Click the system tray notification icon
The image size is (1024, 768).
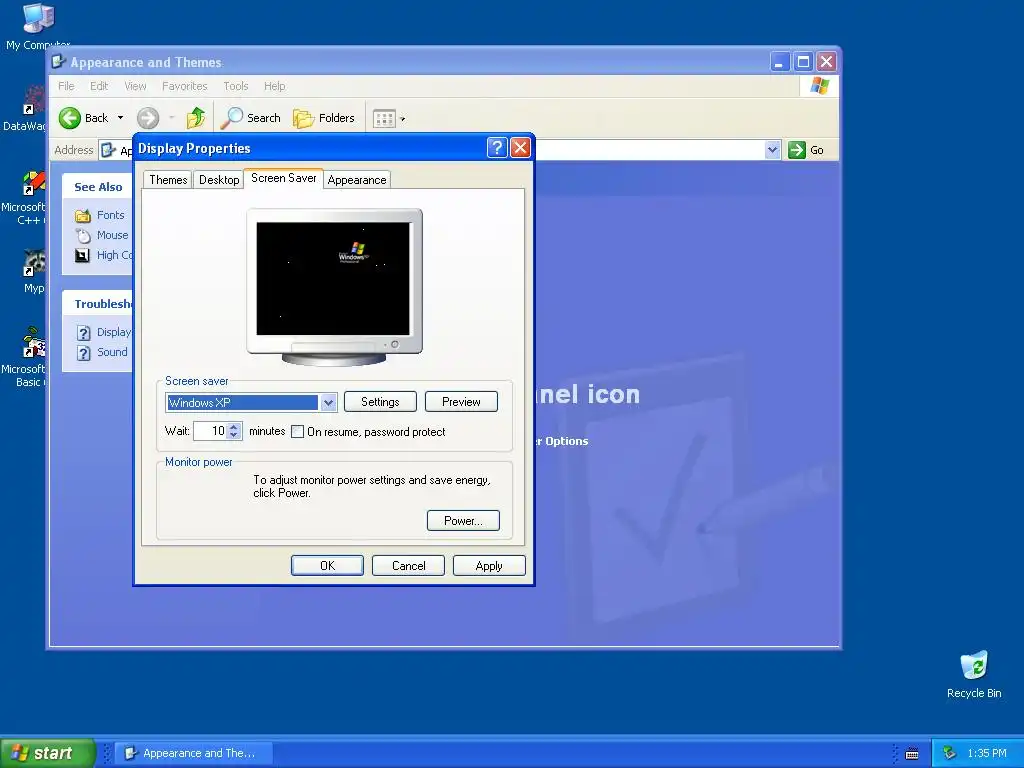tap(950, 754)
